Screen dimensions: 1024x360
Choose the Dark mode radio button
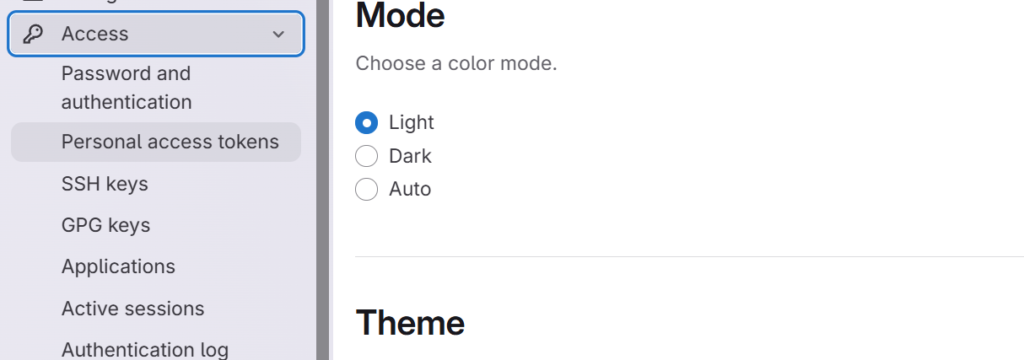366,156
